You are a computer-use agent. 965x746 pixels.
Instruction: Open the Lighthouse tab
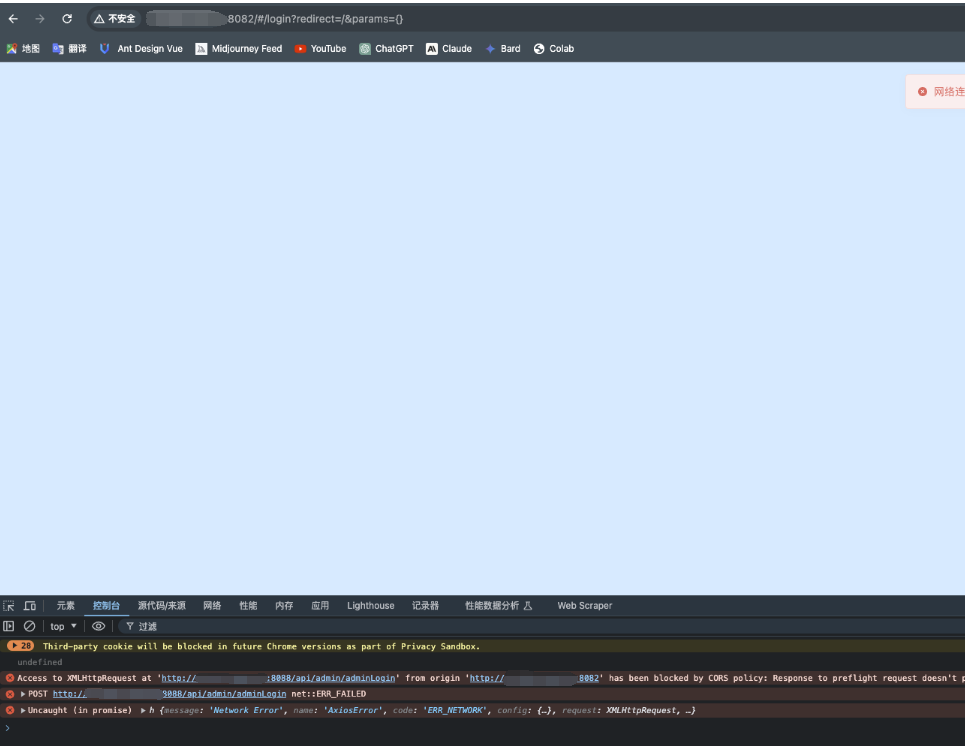370,606
